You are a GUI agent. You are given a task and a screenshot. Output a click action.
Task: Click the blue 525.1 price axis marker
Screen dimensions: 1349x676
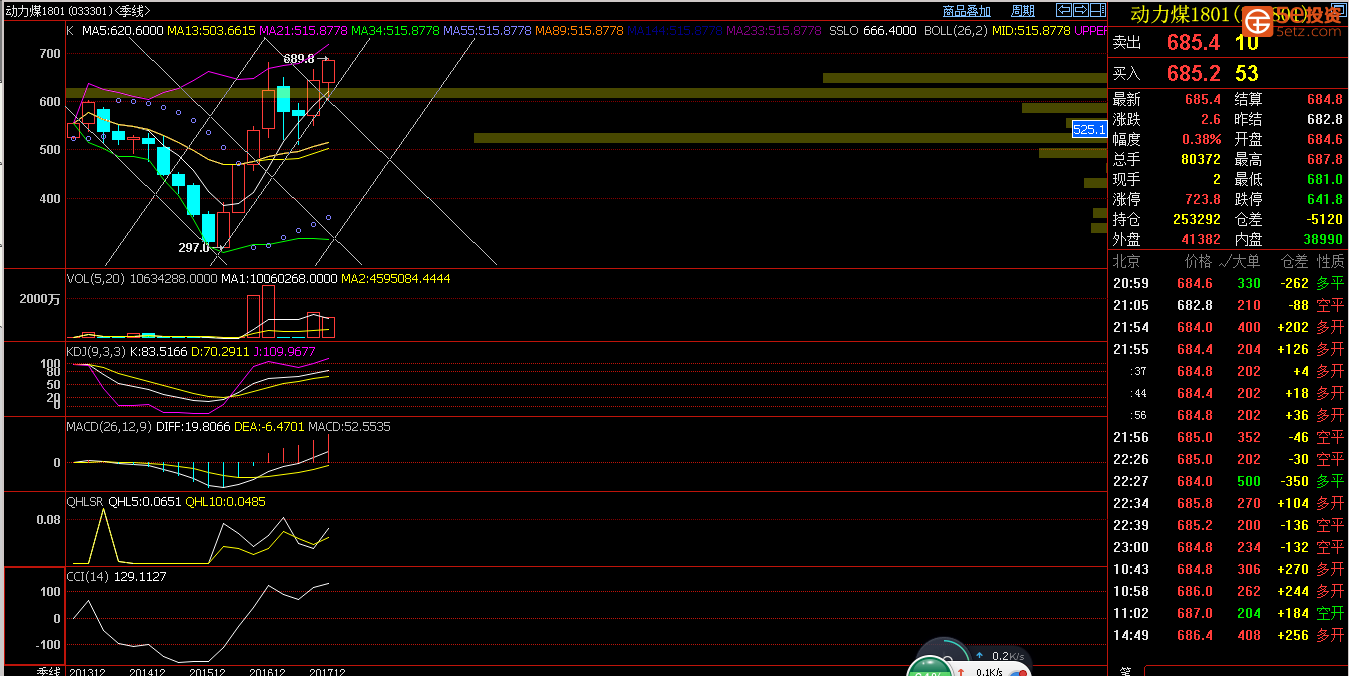[x=1089, y=129]
